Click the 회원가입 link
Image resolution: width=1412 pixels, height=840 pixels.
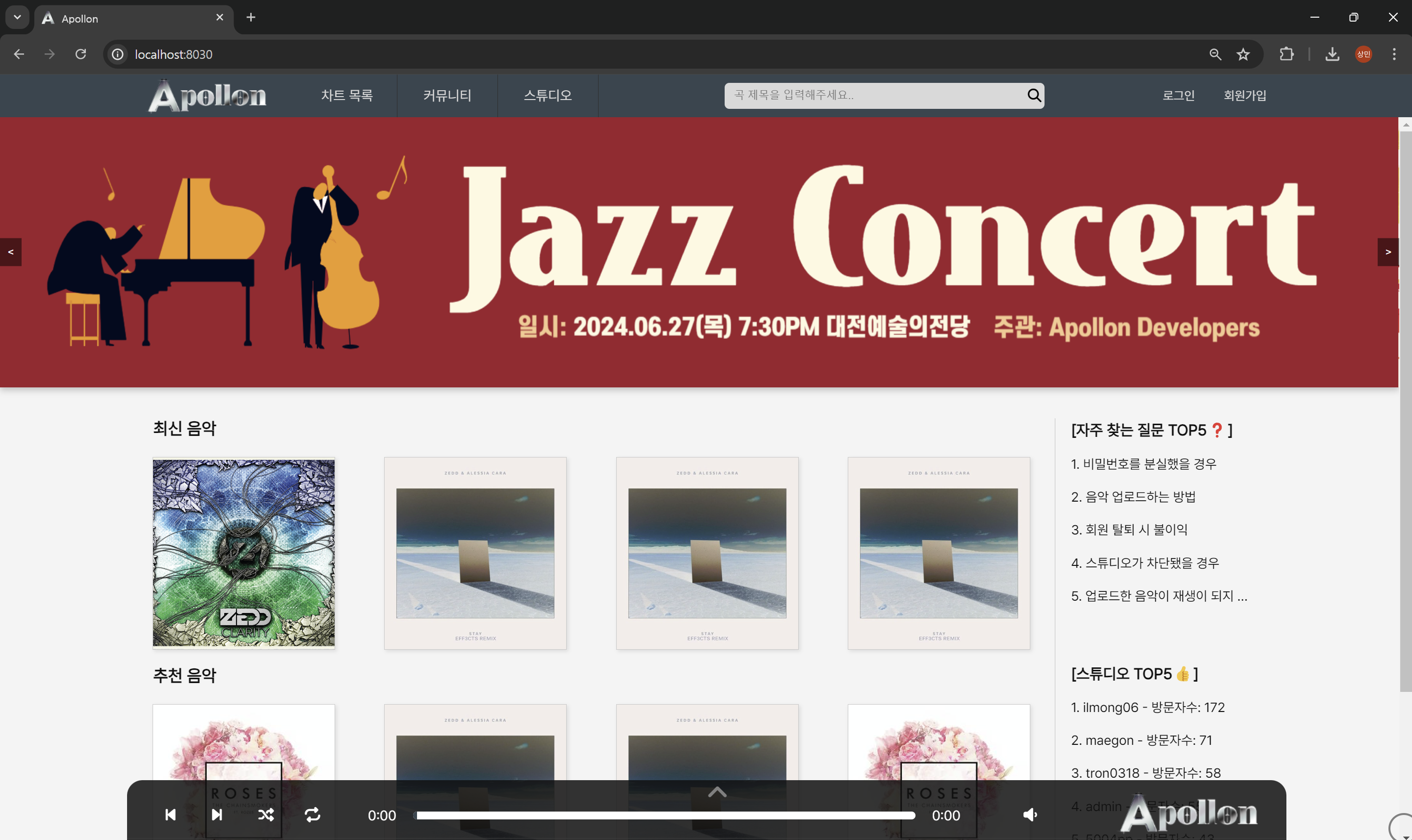[x=1244, y=95]
